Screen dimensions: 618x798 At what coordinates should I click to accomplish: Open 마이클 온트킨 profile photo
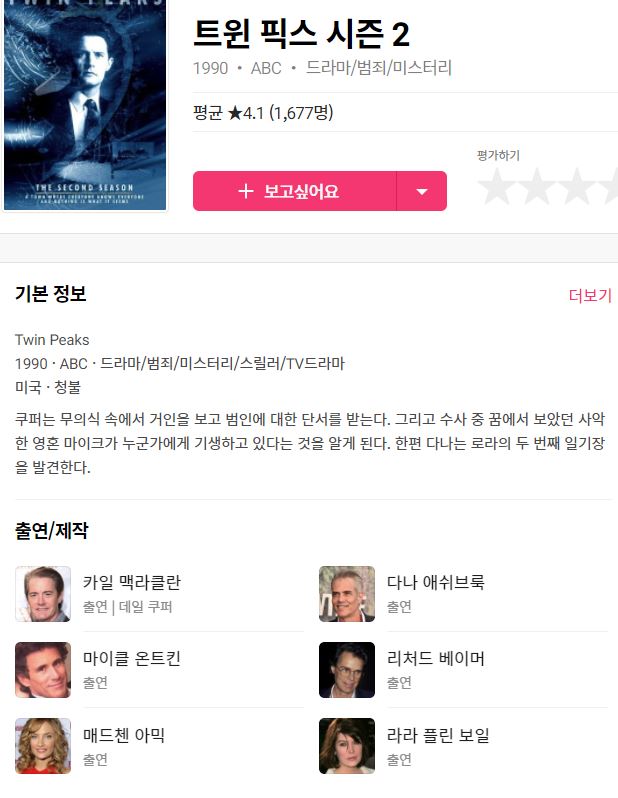click(x=43, y=670)
